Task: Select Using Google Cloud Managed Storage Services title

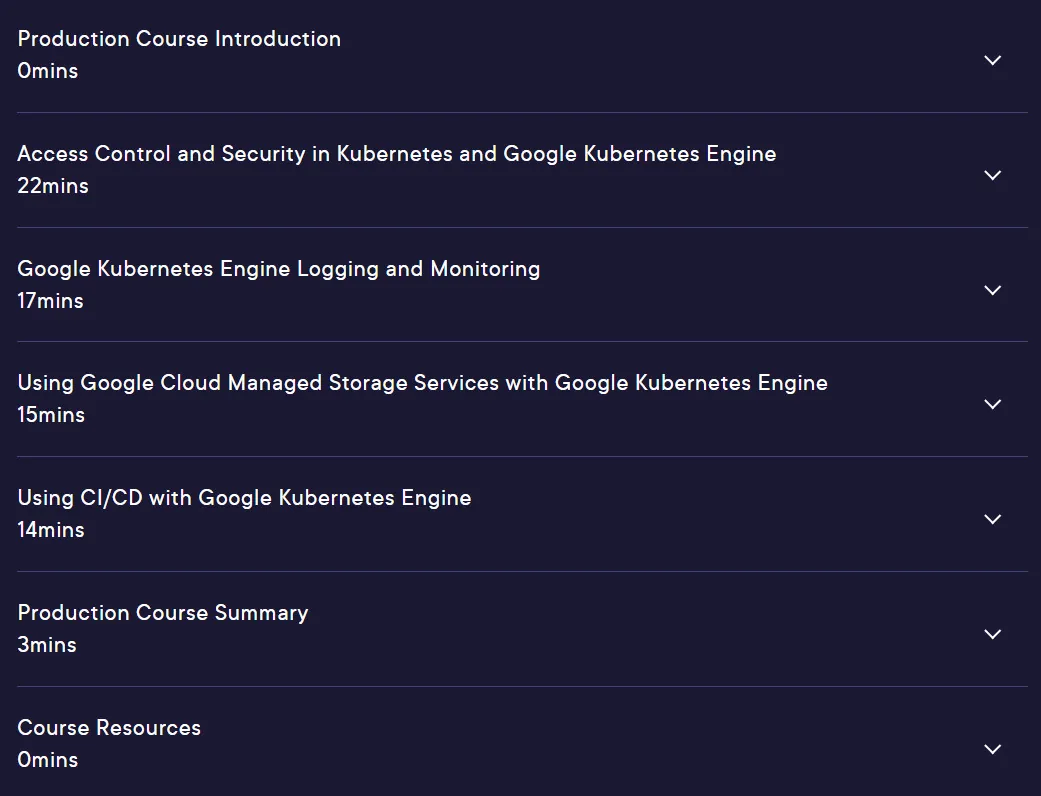Action: pyautogui.click(x=423, y=383)
